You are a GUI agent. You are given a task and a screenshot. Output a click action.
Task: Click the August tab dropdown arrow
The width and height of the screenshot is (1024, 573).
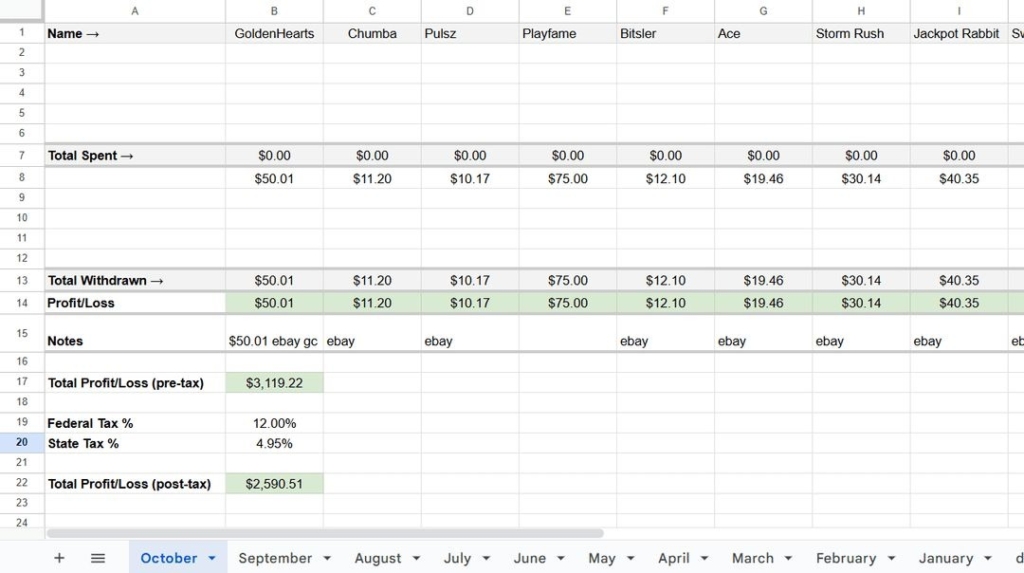[x=416, y=558]
